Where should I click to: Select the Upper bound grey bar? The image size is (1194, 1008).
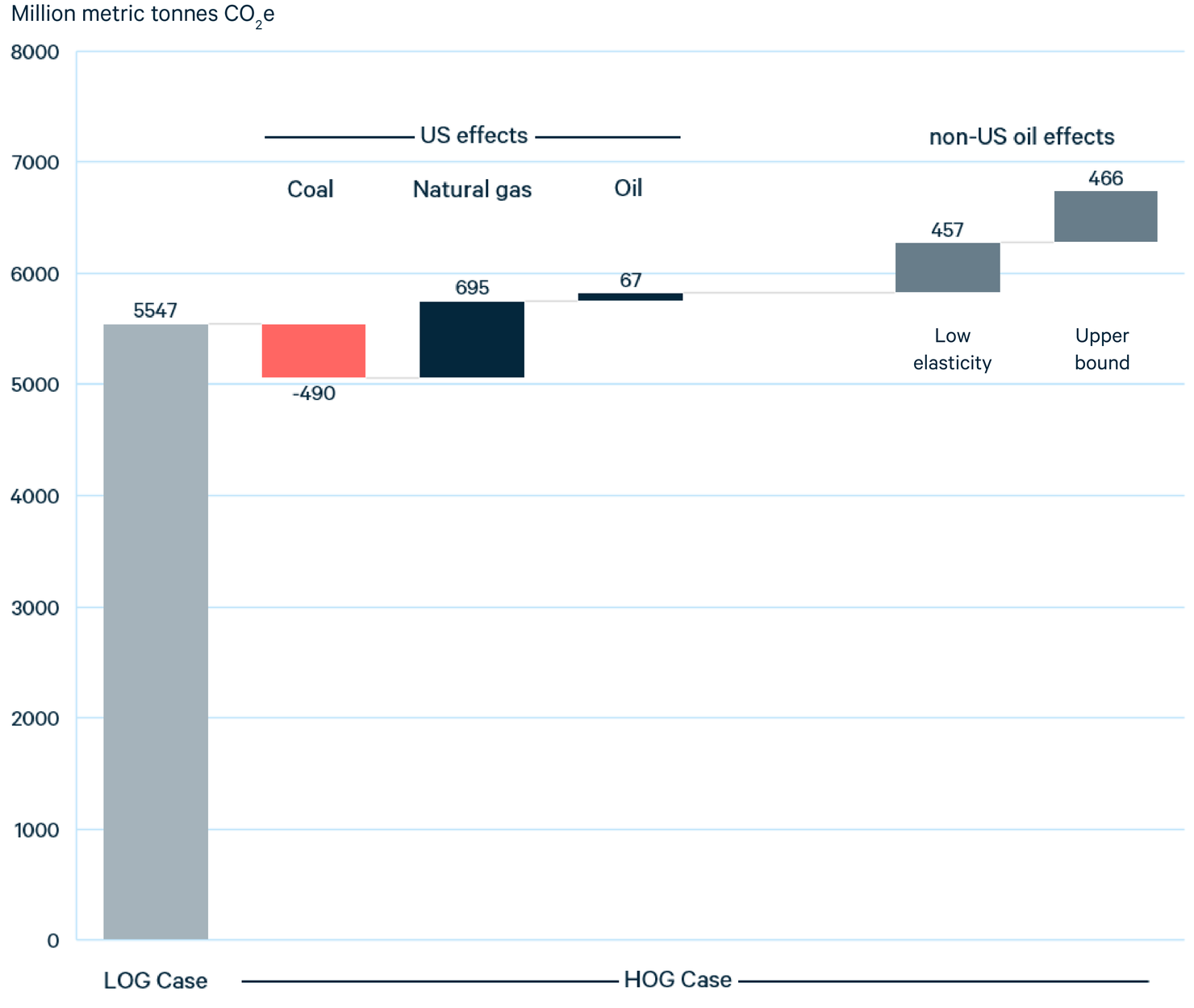[x=1106, y=216]
